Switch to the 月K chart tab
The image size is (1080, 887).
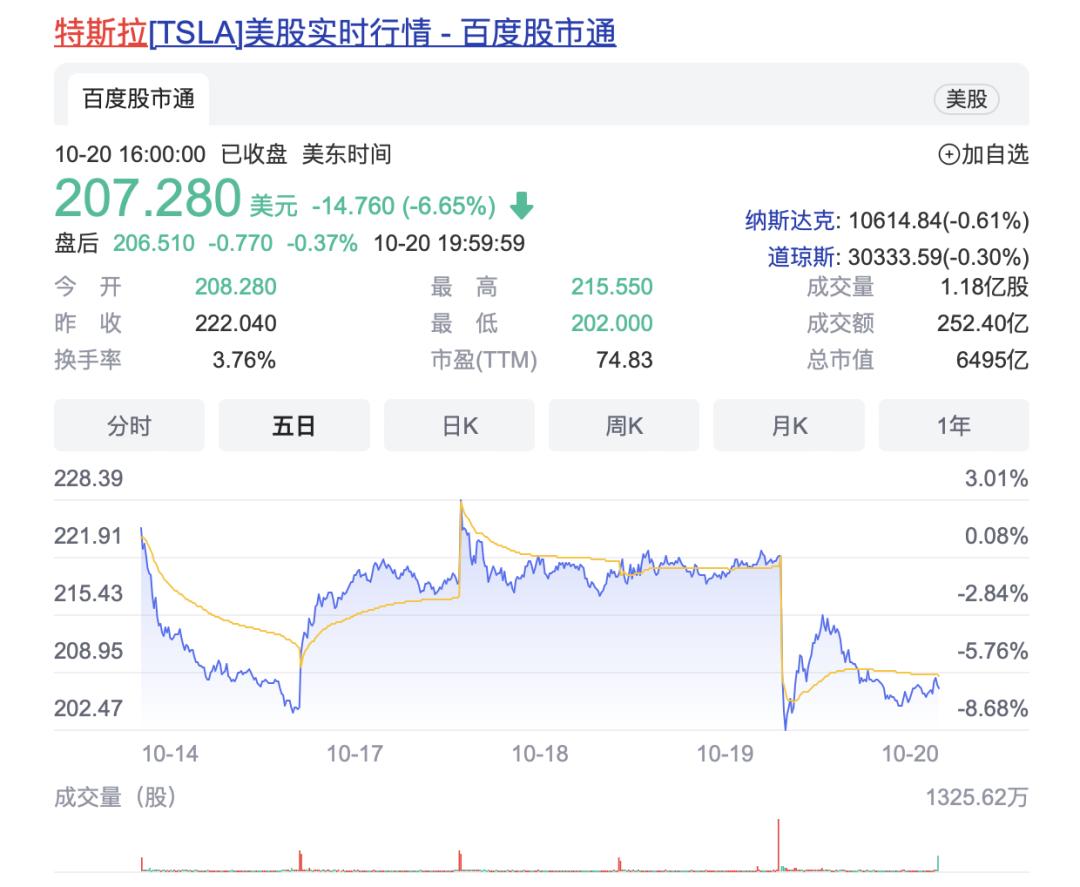point(789,426)
